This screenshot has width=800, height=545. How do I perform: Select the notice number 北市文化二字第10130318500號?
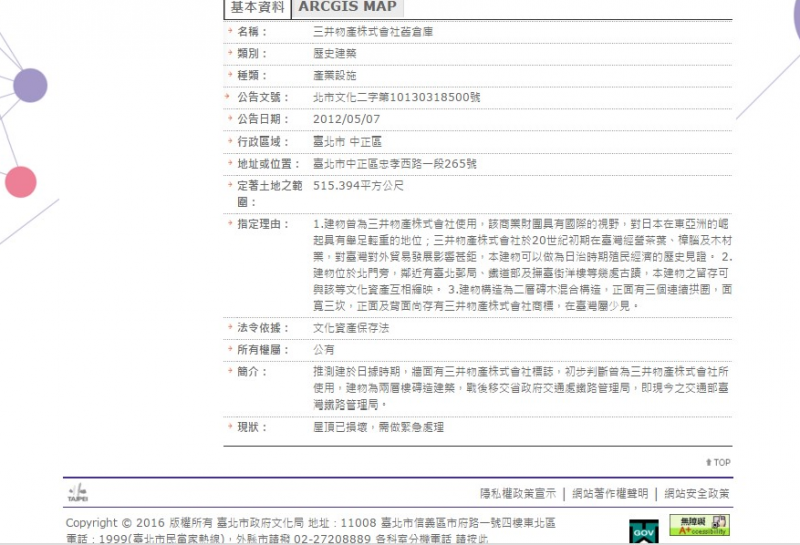pos(396,98)
